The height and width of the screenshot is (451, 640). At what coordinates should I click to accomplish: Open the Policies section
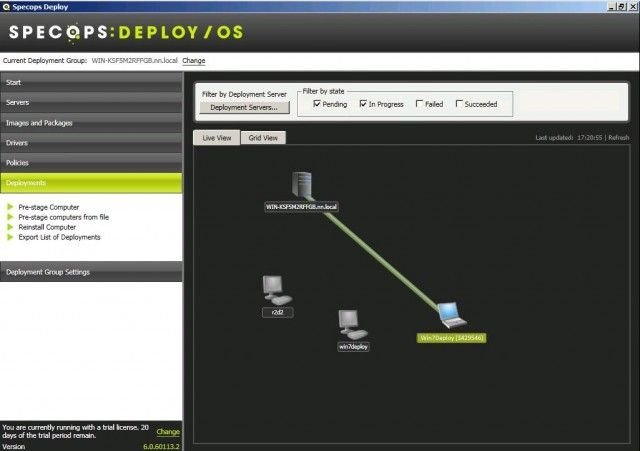(x=91, y=163)
